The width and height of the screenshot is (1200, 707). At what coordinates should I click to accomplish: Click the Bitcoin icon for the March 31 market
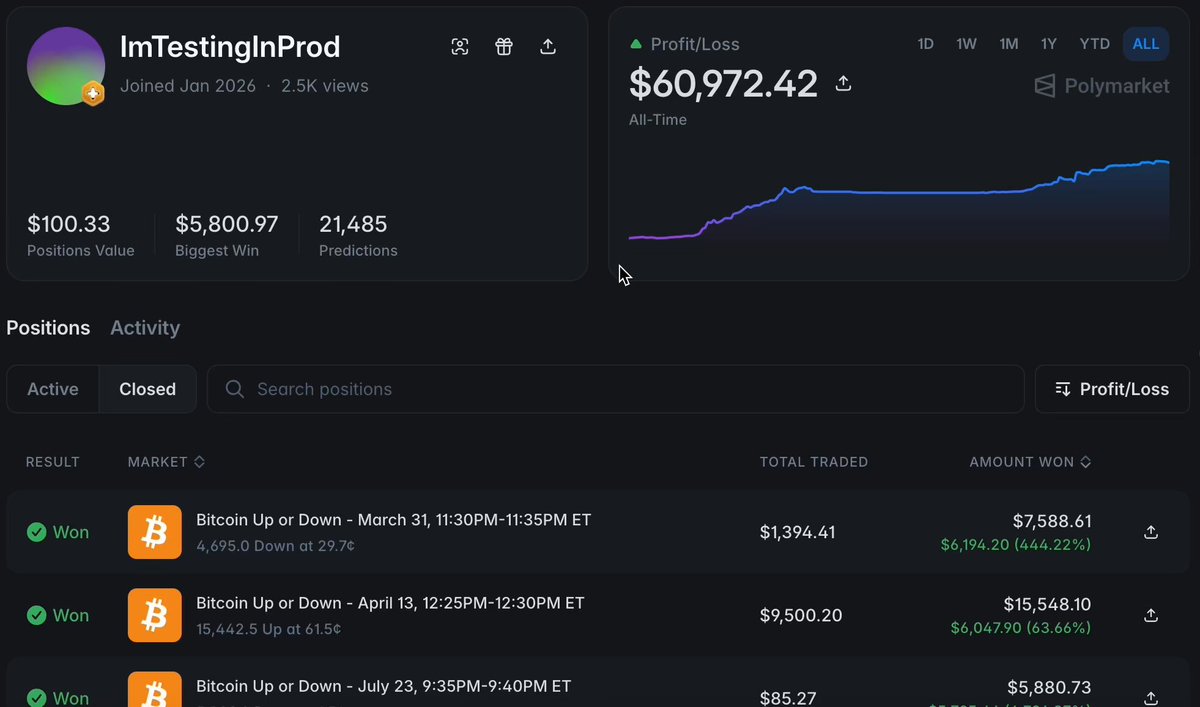click(155, 532)
